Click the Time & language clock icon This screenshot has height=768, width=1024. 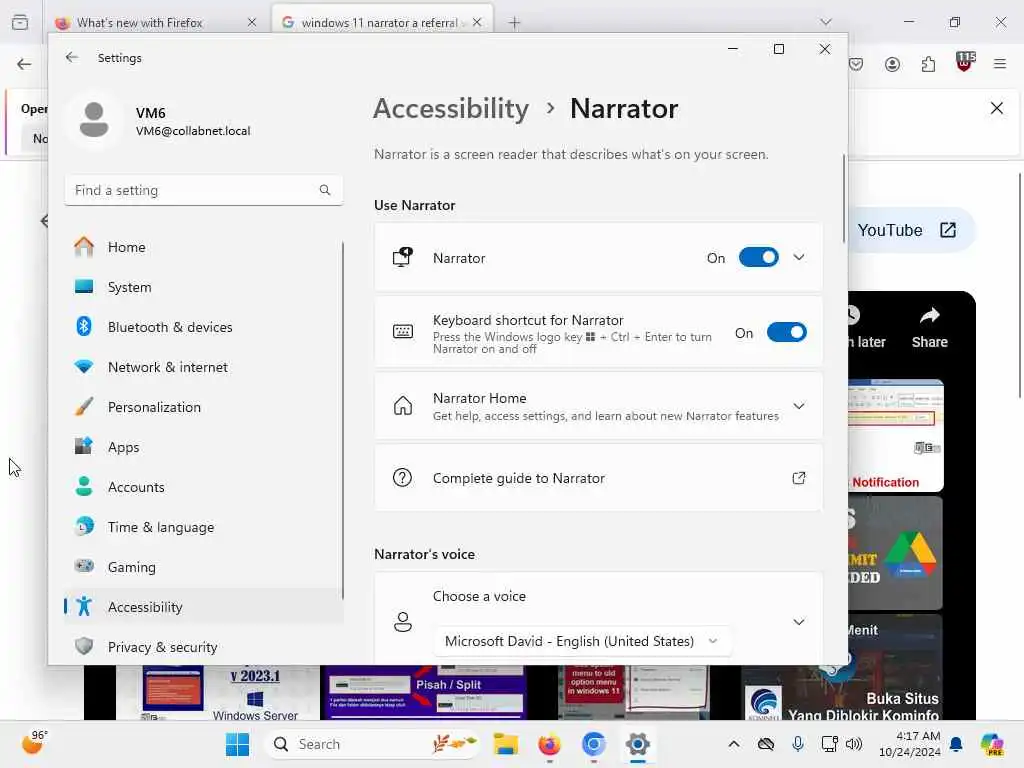(84, 526)
